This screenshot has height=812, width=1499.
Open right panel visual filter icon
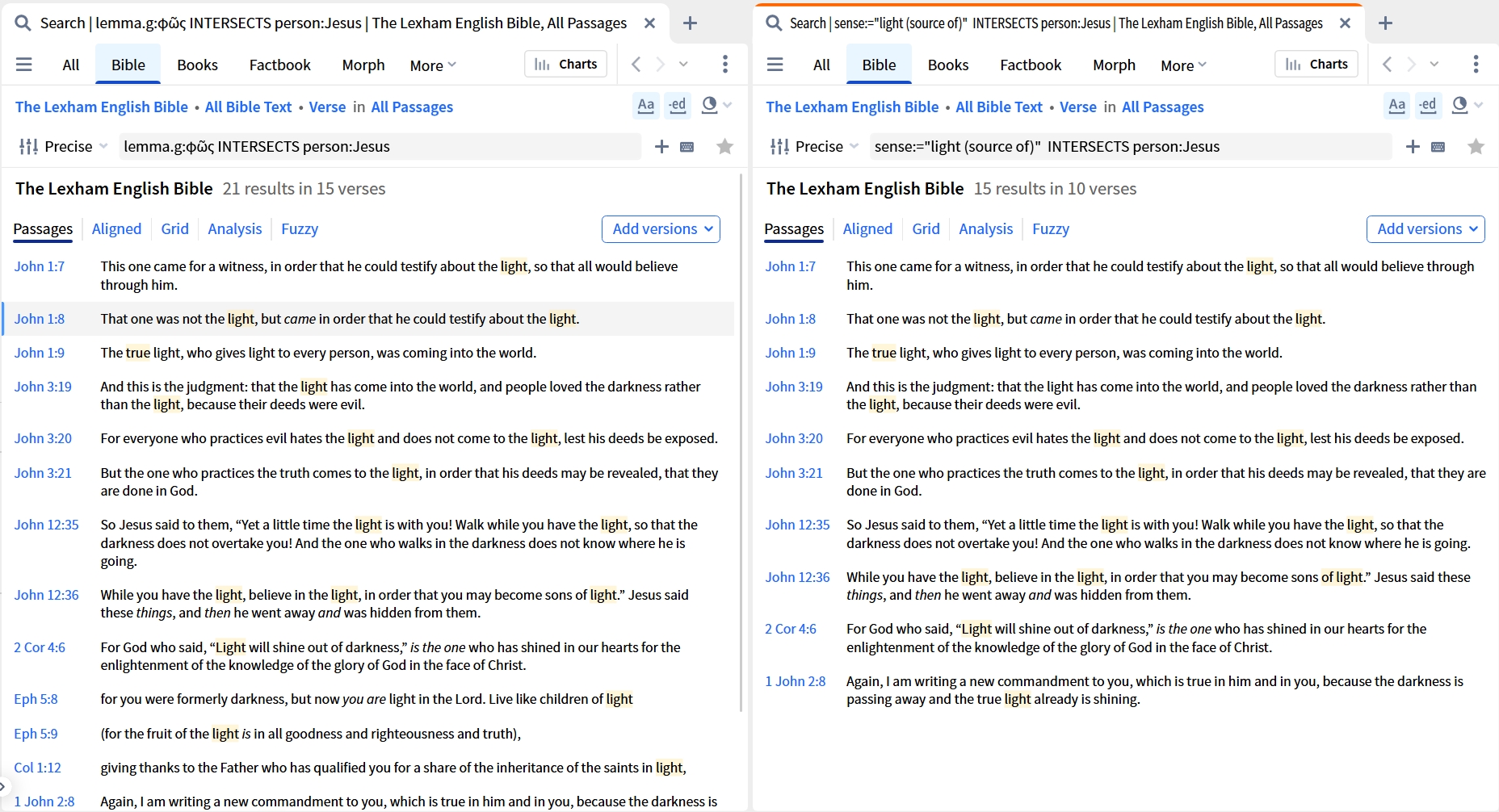pos(1460,106)
